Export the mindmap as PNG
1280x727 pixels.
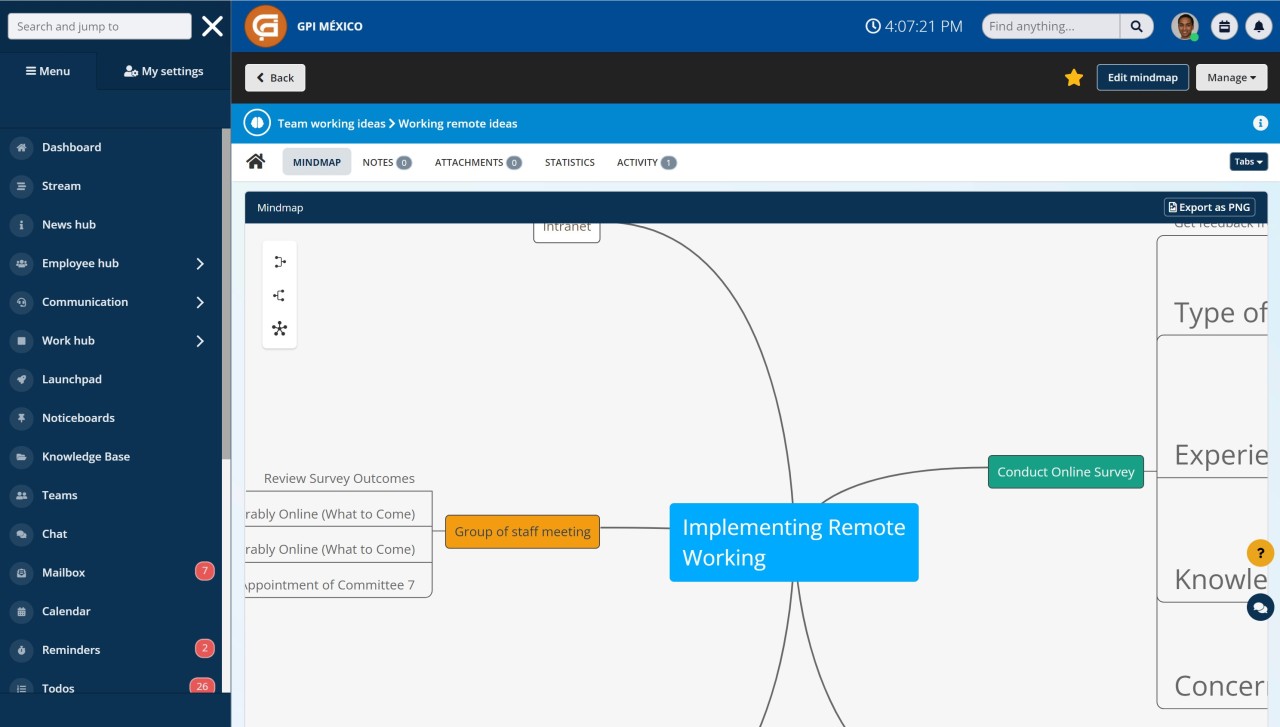[1209, 206]
